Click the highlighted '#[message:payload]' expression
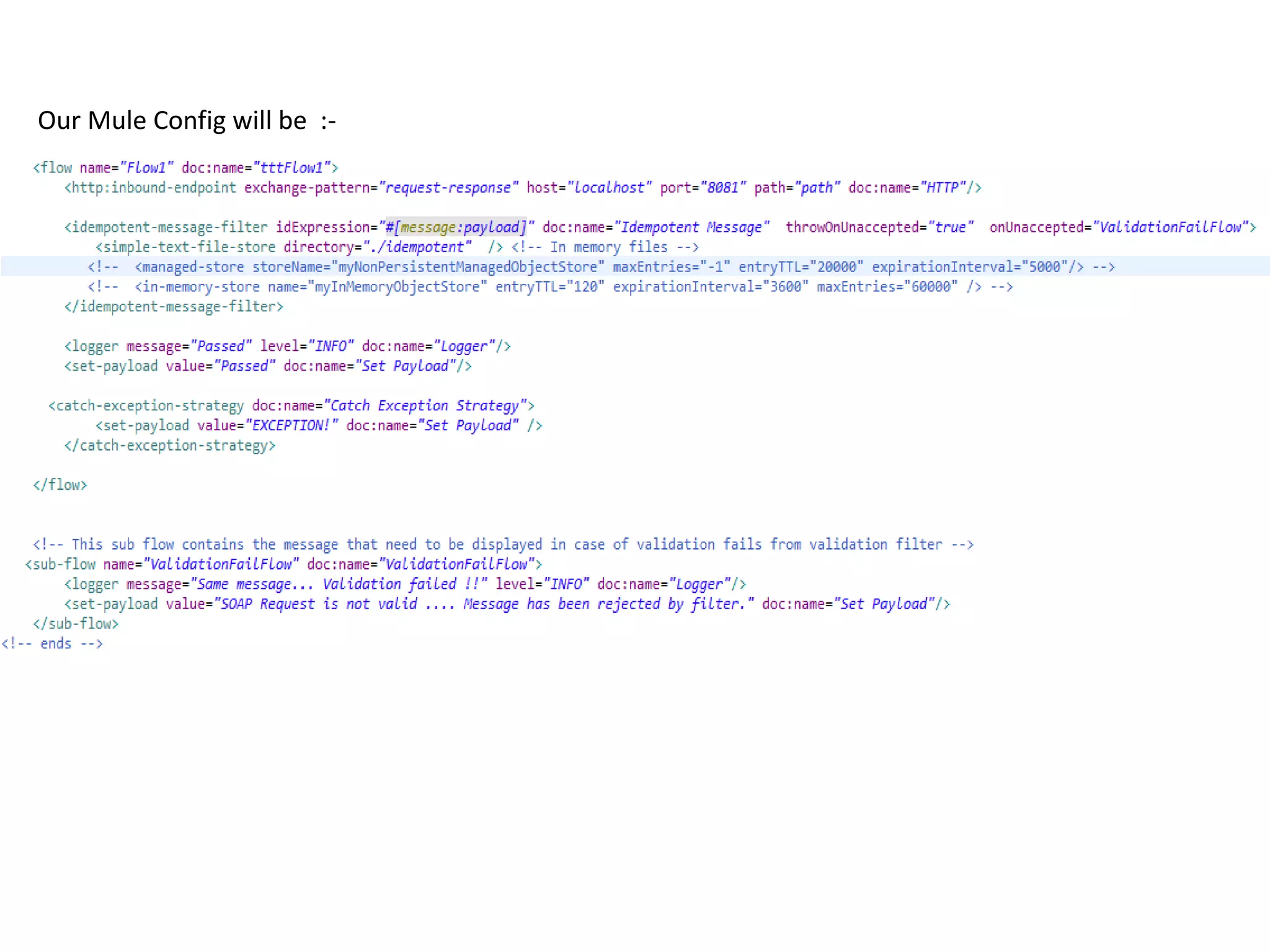 pyautogui.click(x=456, y=227)
